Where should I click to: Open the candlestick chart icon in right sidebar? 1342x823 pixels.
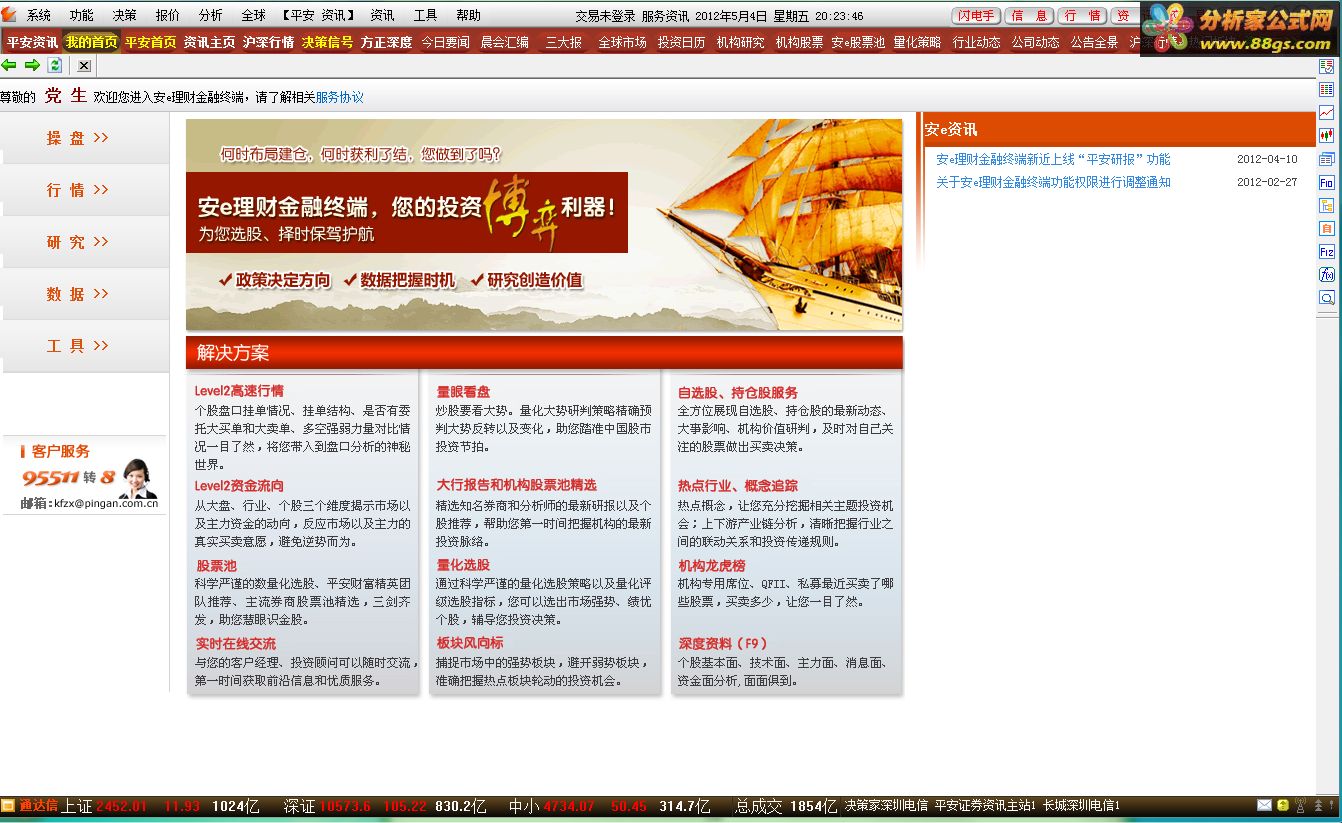coord(1327,136)
